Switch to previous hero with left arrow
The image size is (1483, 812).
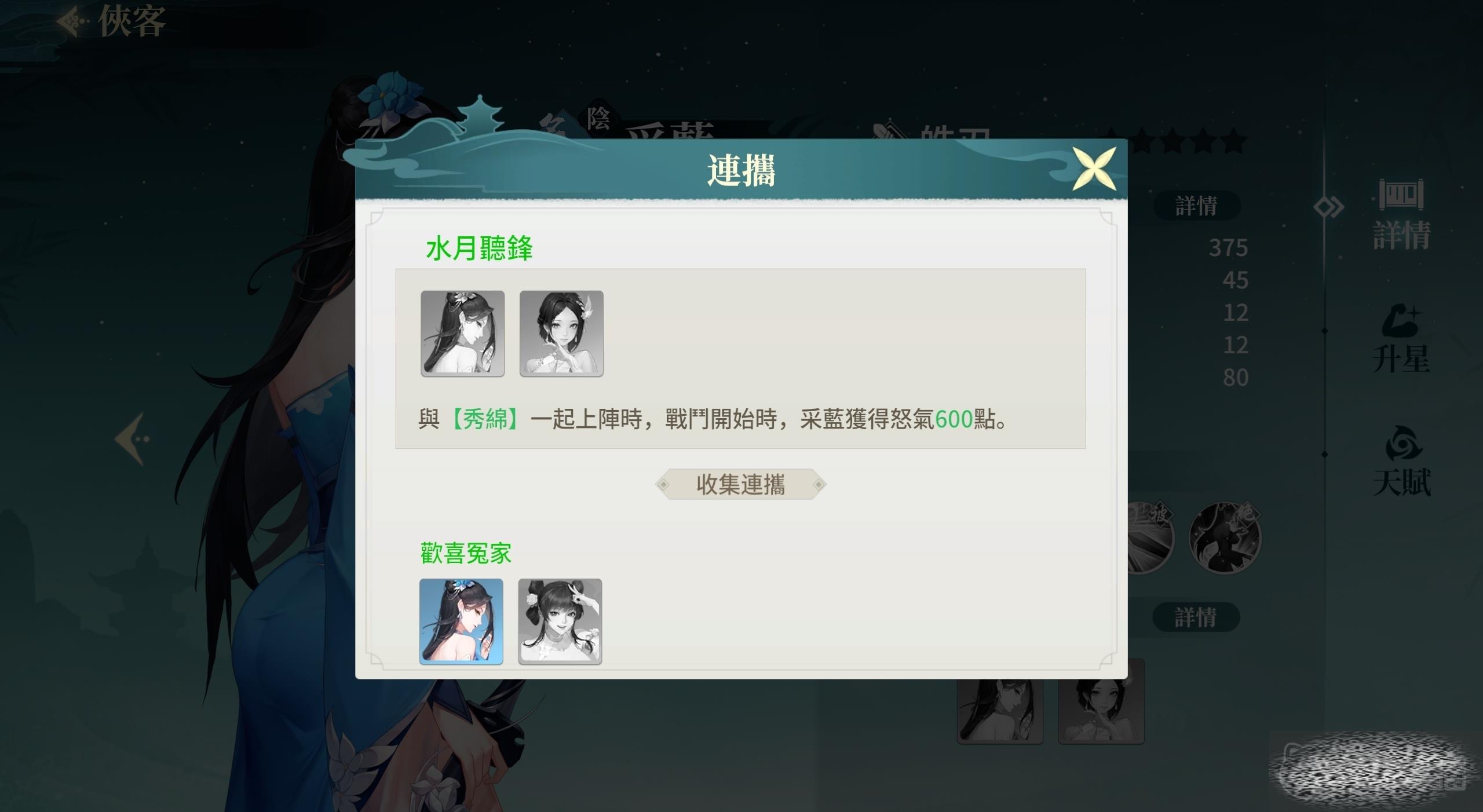click(133, 438)
